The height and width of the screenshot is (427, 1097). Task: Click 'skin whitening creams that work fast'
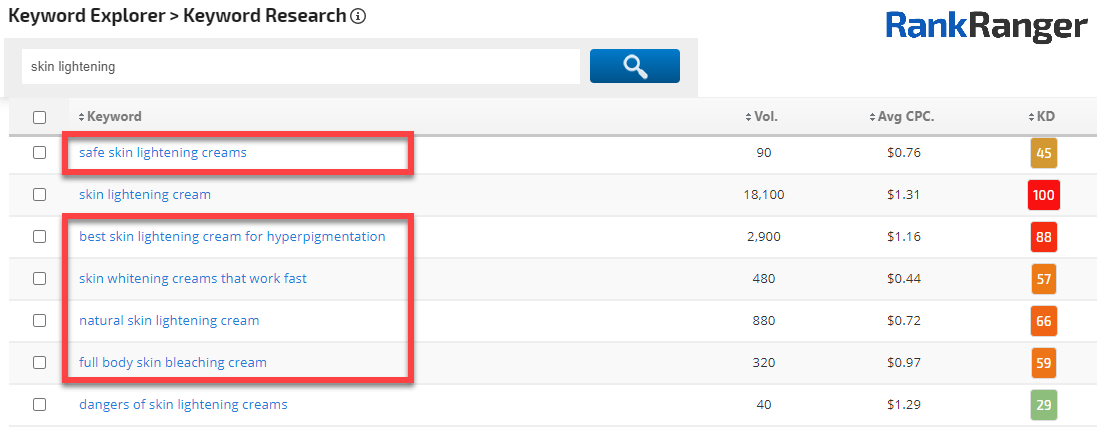(x=193, y=279)
